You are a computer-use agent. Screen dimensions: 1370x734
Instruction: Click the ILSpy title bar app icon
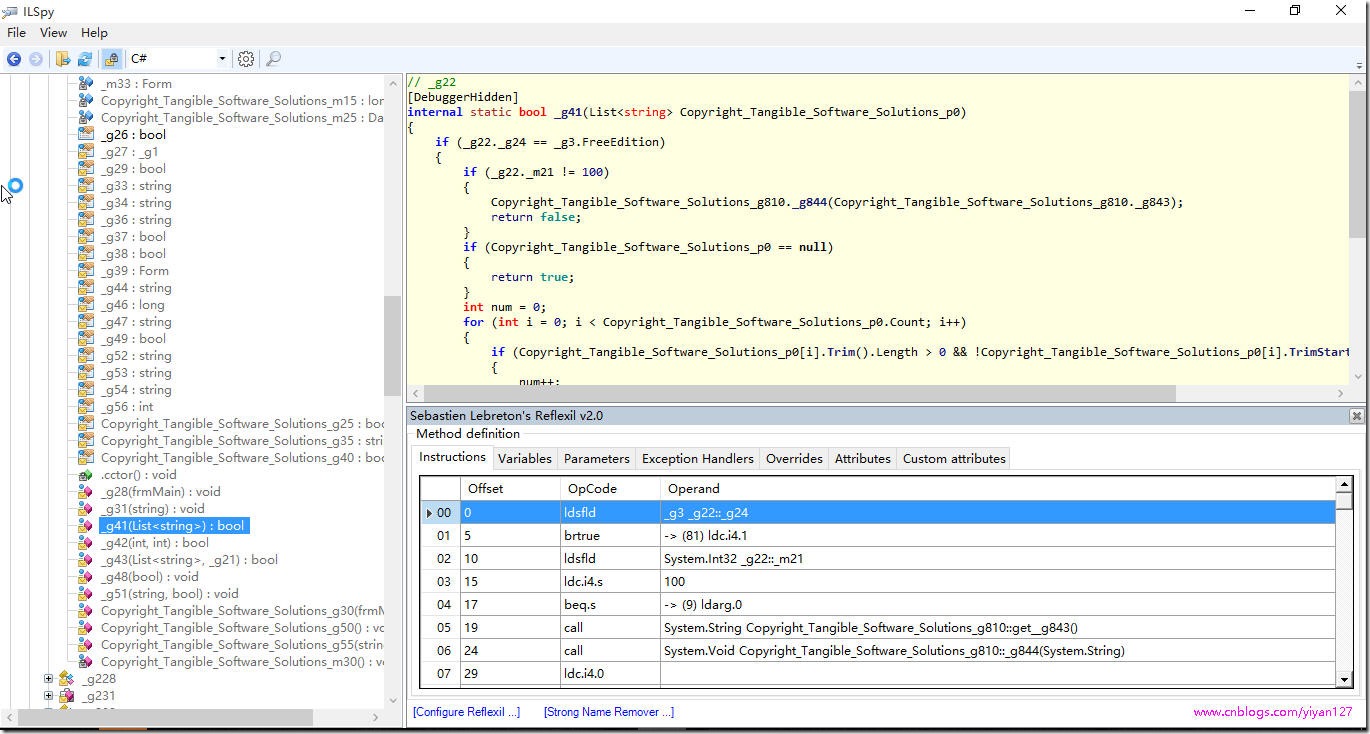pyautogui.click(x=10, y=11)
